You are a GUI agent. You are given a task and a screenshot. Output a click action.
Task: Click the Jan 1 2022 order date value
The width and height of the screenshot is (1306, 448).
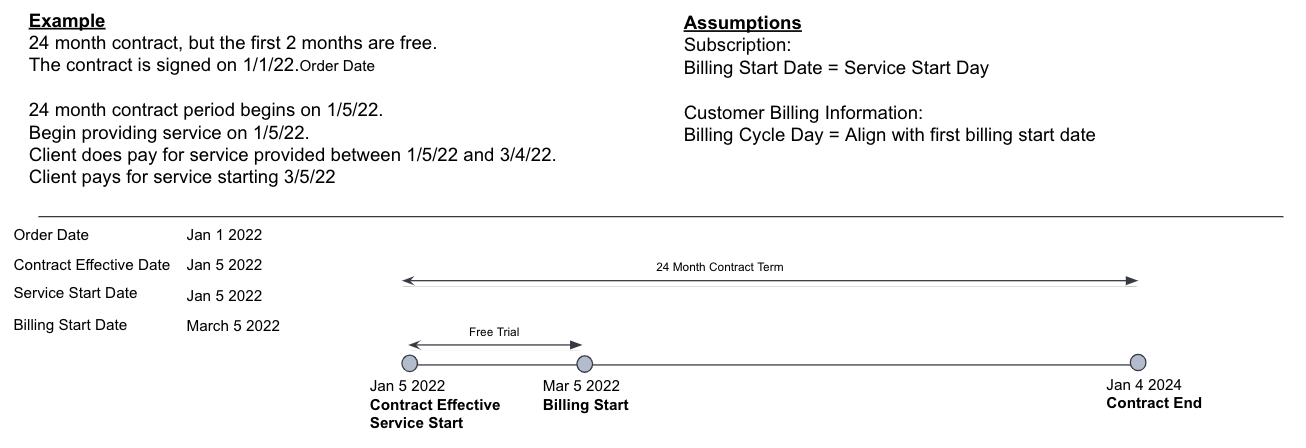tap(224, 236)
